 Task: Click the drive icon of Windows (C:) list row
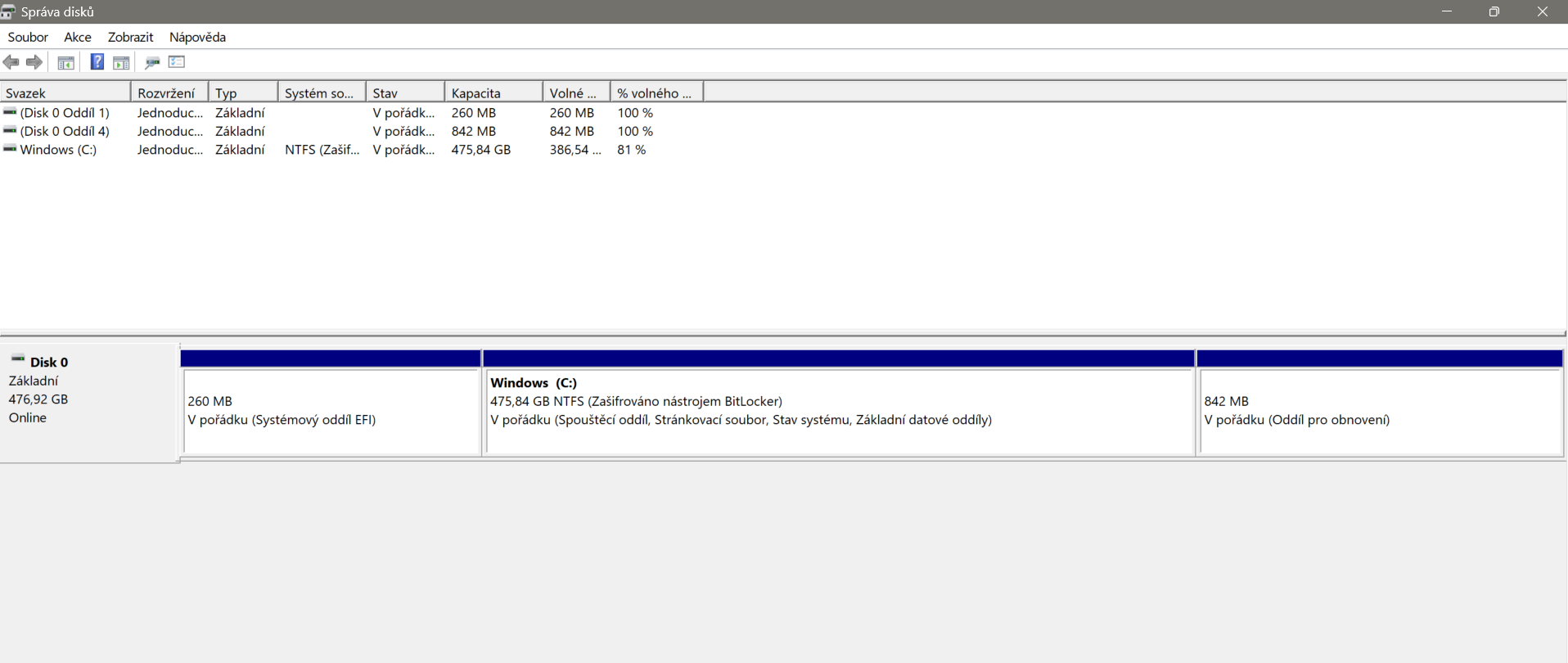point(10,149)
